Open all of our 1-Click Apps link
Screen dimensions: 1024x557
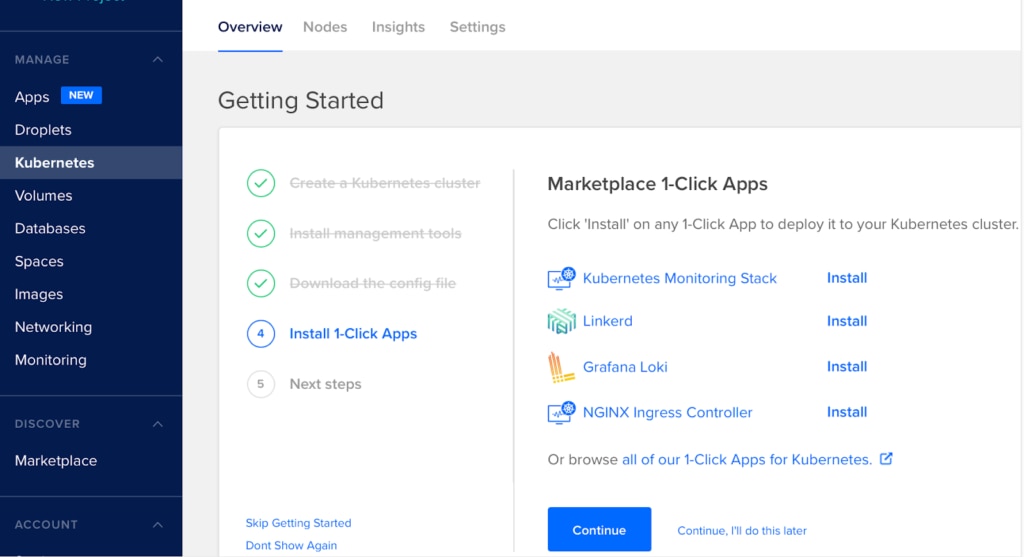pyautogui.click(x=746, y=460)
